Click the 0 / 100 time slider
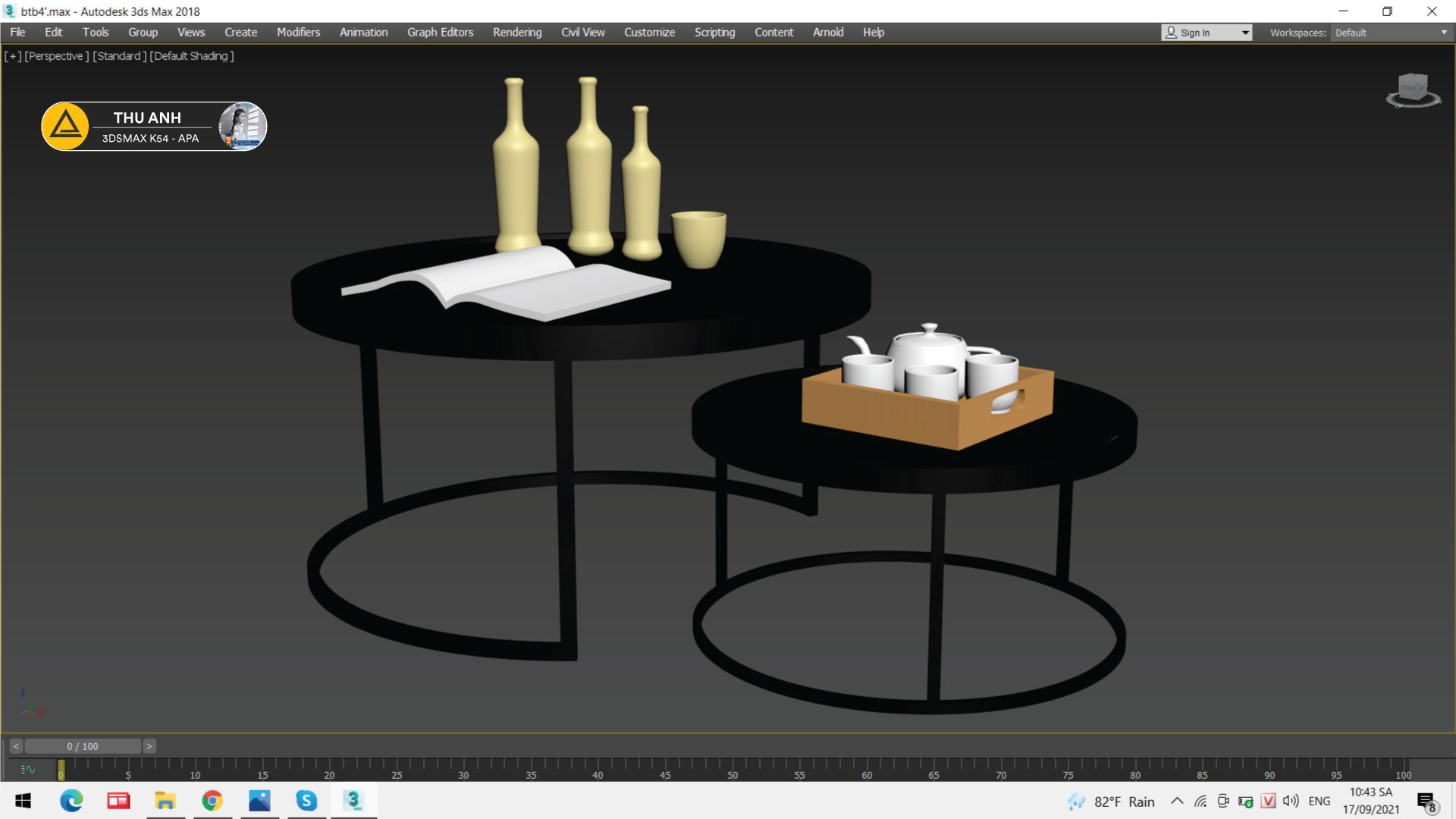The width and height of the screenshot is (1456, 819). pyautogui.click(x=83, y=746)
